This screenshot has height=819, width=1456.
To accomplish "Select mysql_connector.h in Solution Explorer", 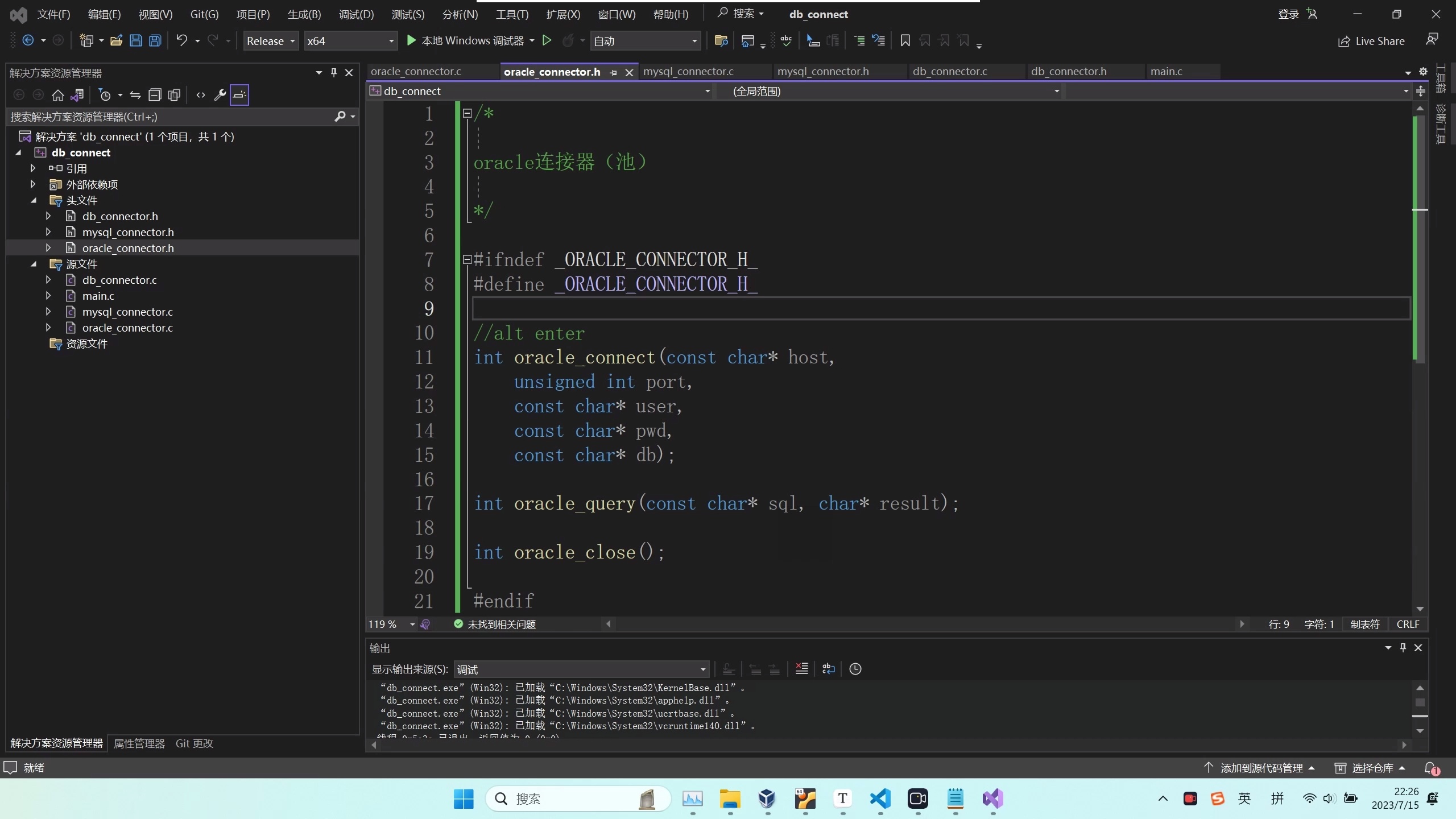I will click(x=128, y=232).
